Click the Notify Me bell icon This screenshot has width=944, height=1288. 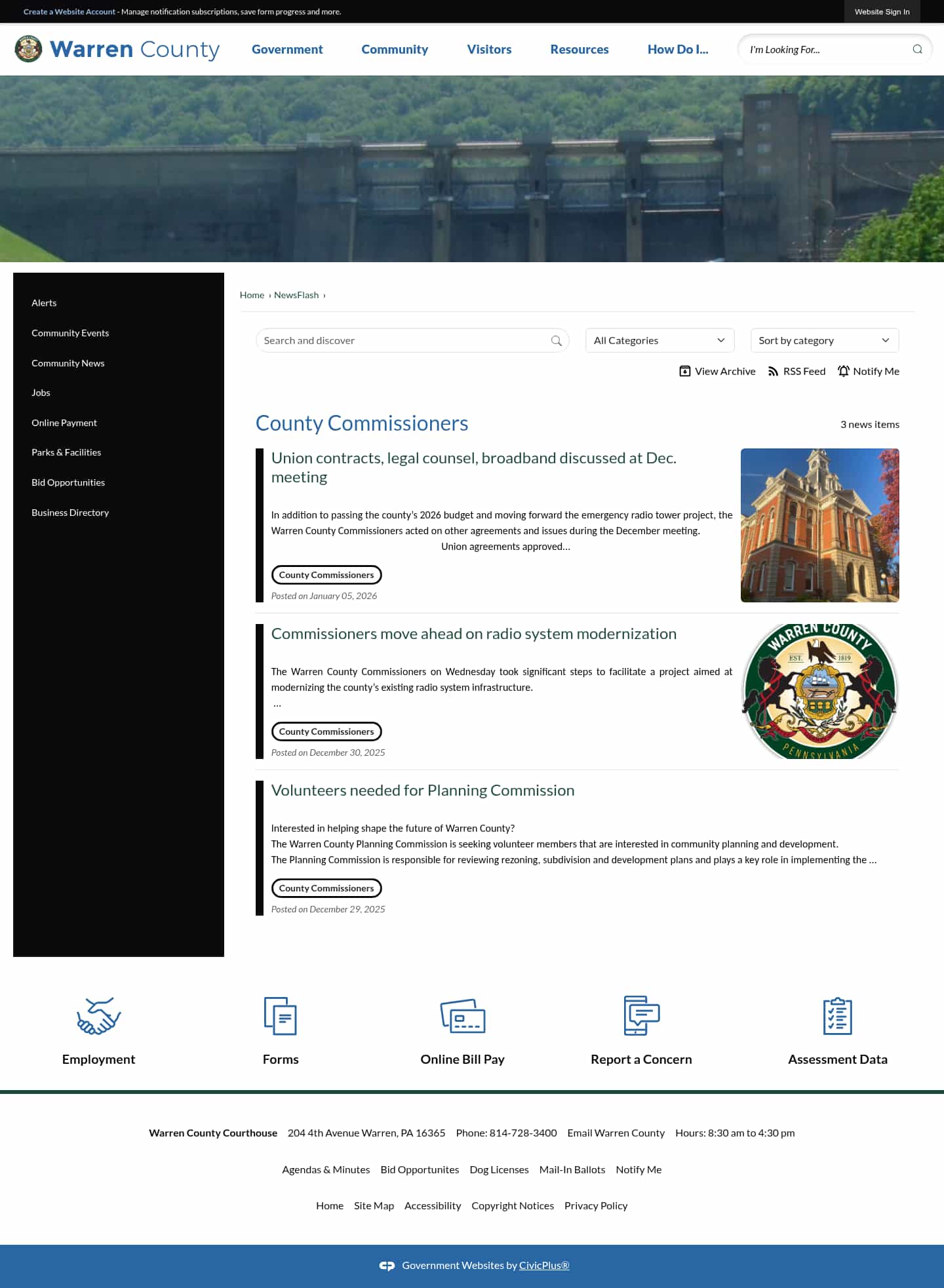[843, 371]
